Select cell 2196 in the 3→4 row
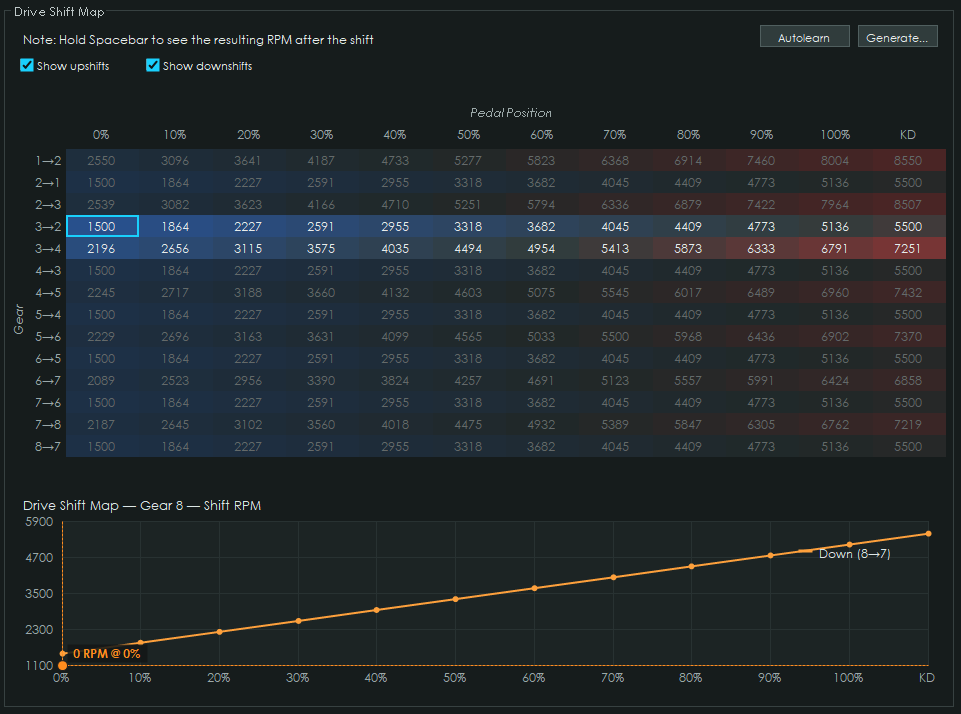The width and height of the screenshot is (961, 714). click(x=101, y=249)
